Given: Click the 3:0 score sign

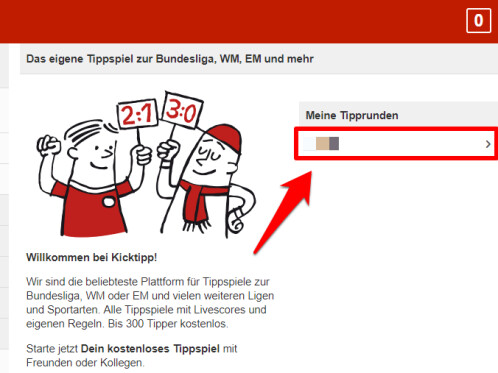Looking at the screenshot, I should [182, 110].
